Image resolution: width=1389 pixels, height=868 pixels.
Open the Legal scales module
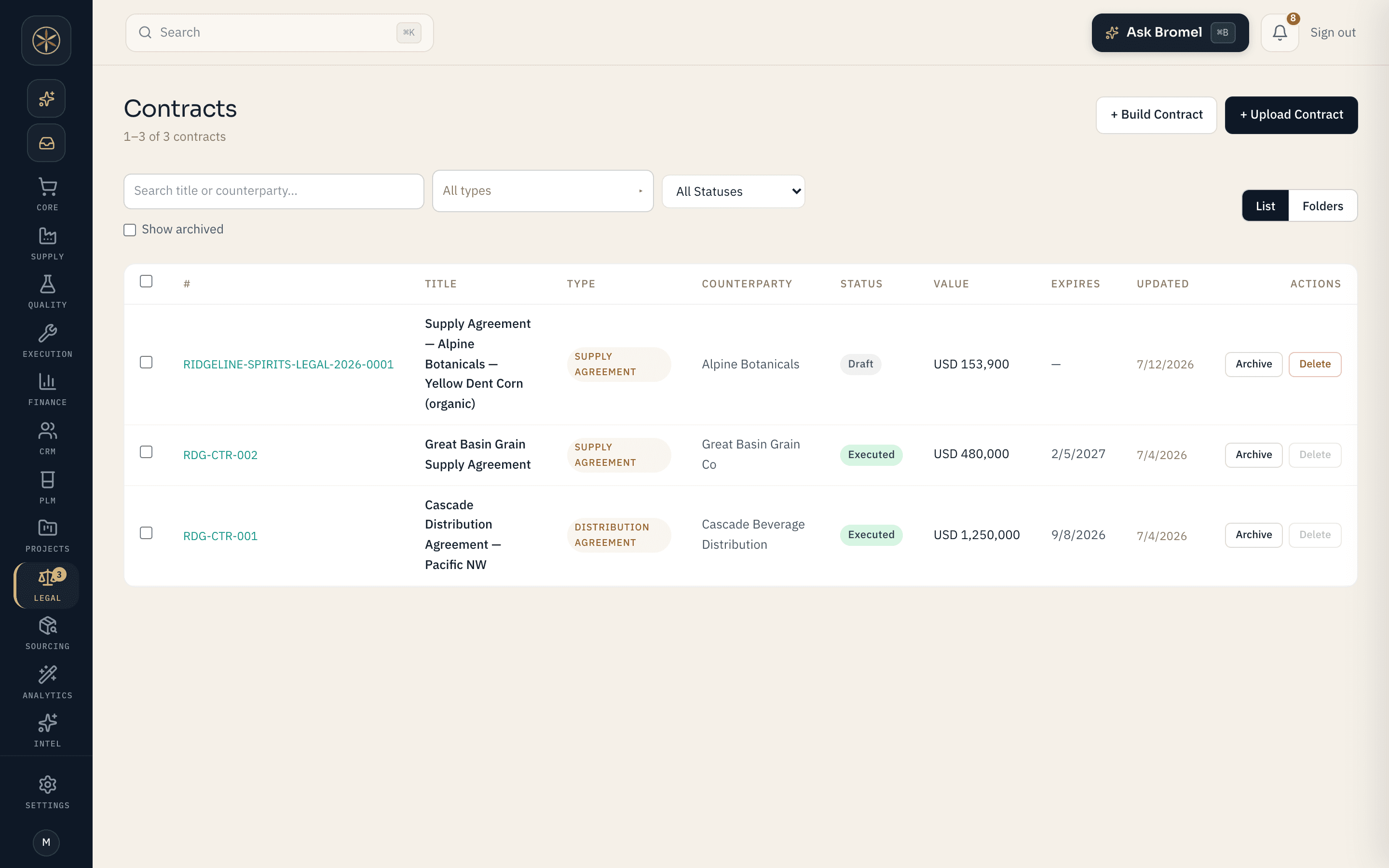coord(47,585)
